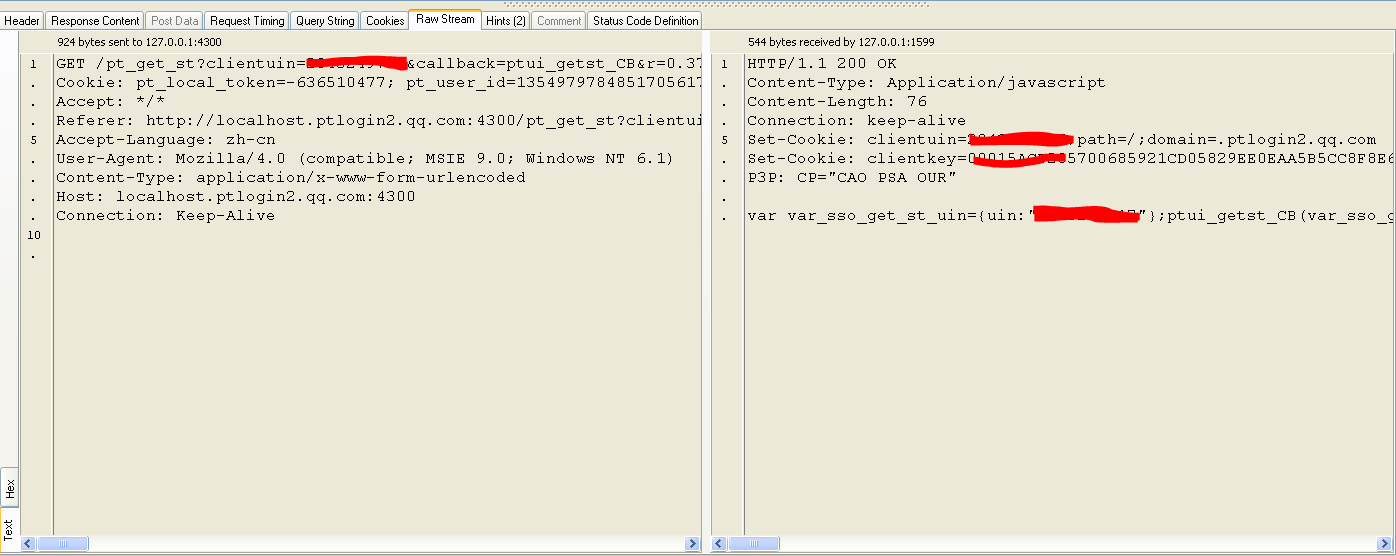The width and height of the screenshot is (1396, 556).
Task: Click request pane's right scroll arrow
Action: (692, 544)
